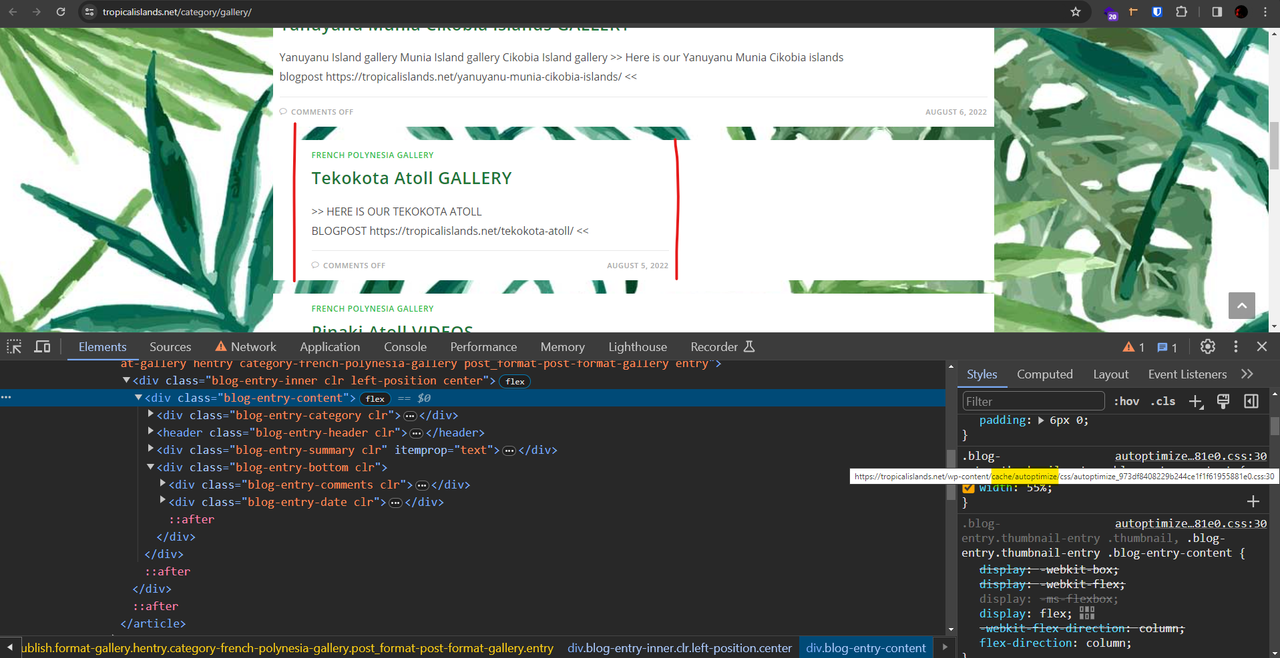Expand the padding shorthand triangle
This screenshot has height=658, width=1280.
(x=1042, y=421)
